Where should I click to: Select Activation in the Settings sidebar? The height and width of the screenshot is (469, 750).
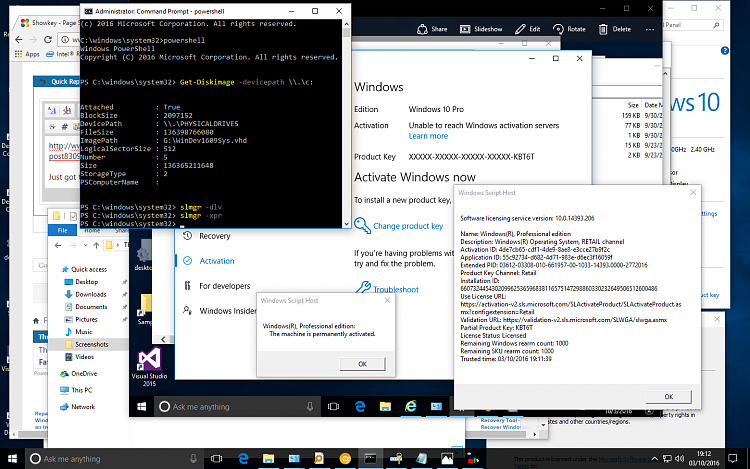pyautogui.click(x=209, y=261)
